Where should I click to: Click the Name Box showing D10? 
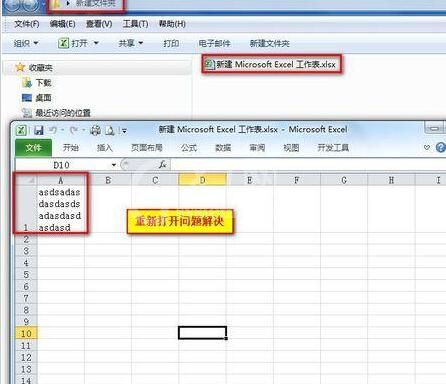point(62,165)
